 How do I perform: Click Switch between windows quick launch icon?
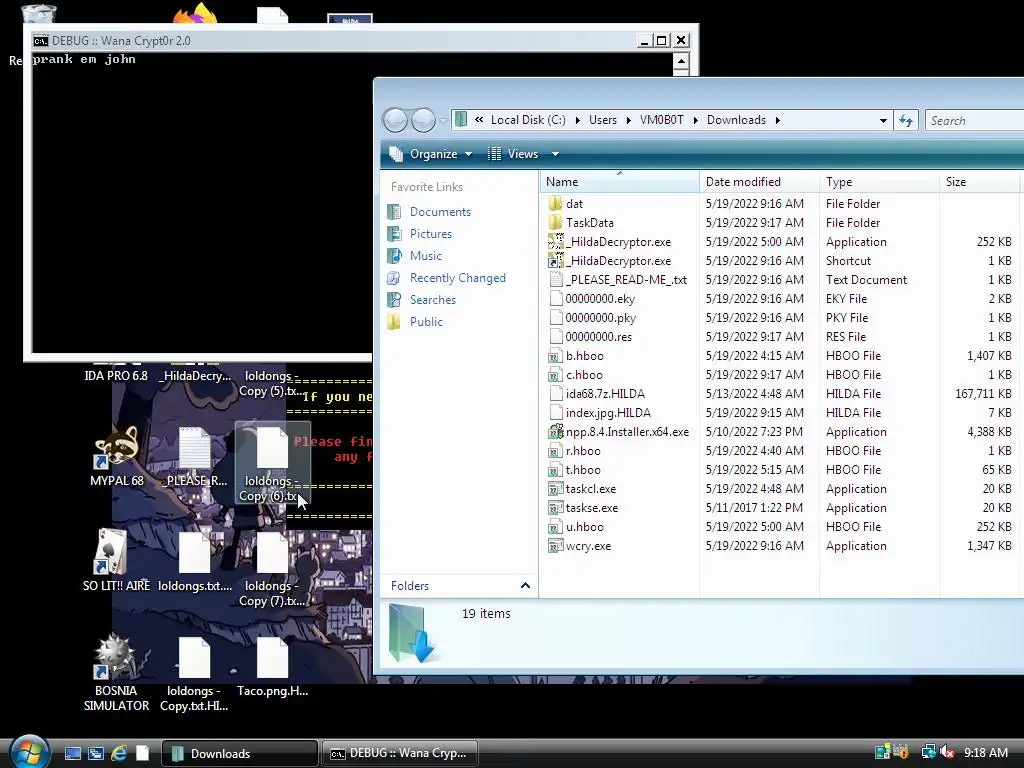pos(95,753)
